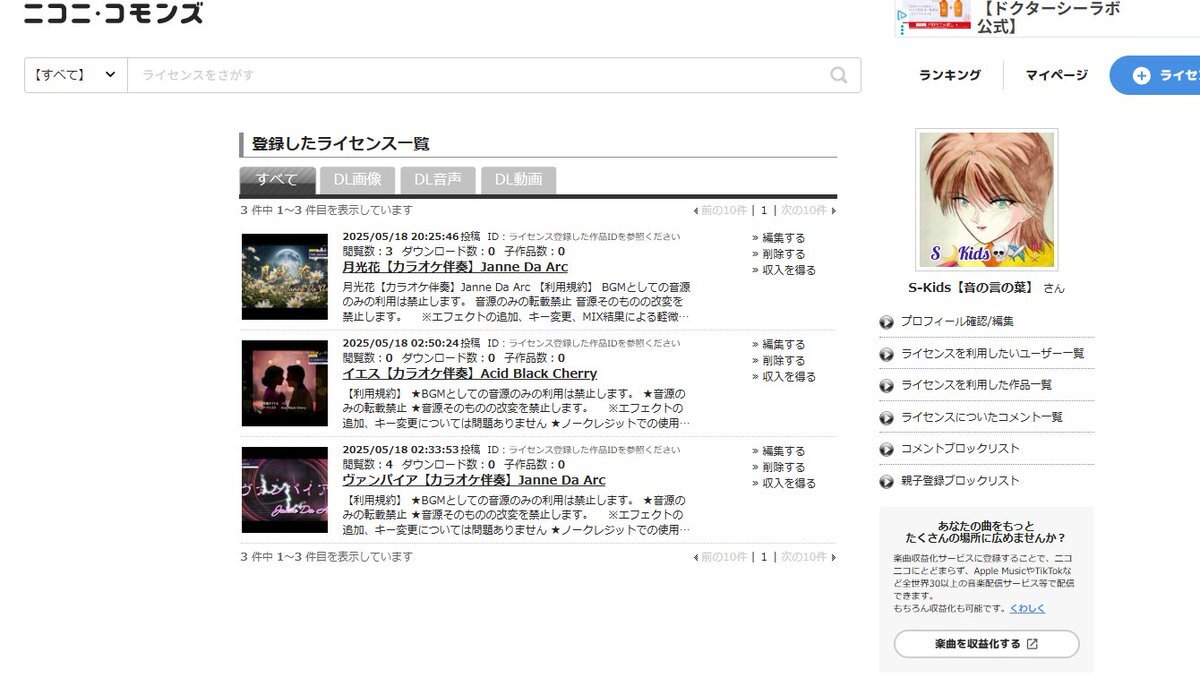Click top pagination 次の10件 link

pos(804,210)
